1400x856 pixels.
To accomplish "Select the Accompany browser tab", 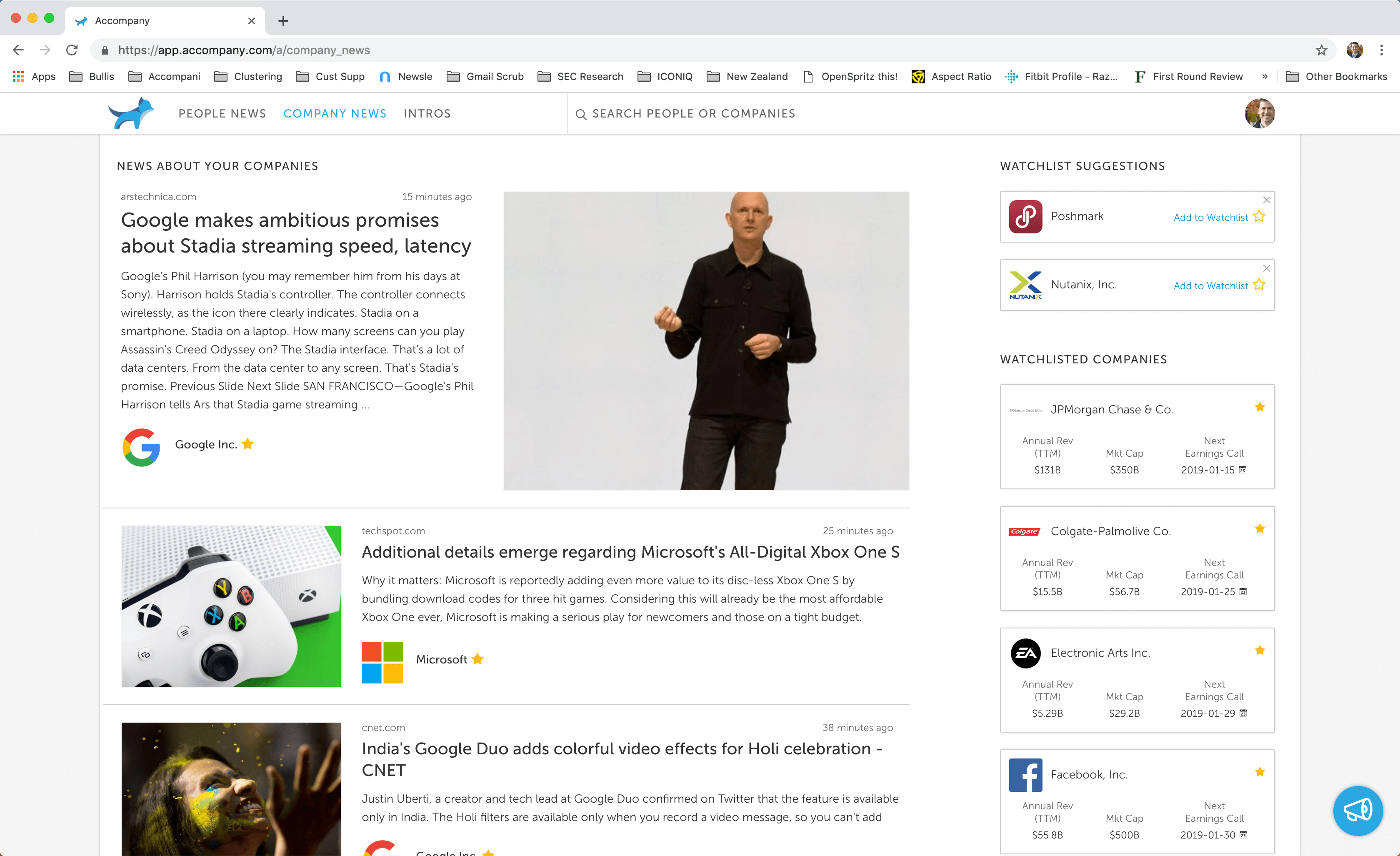I will click(165, 21).
